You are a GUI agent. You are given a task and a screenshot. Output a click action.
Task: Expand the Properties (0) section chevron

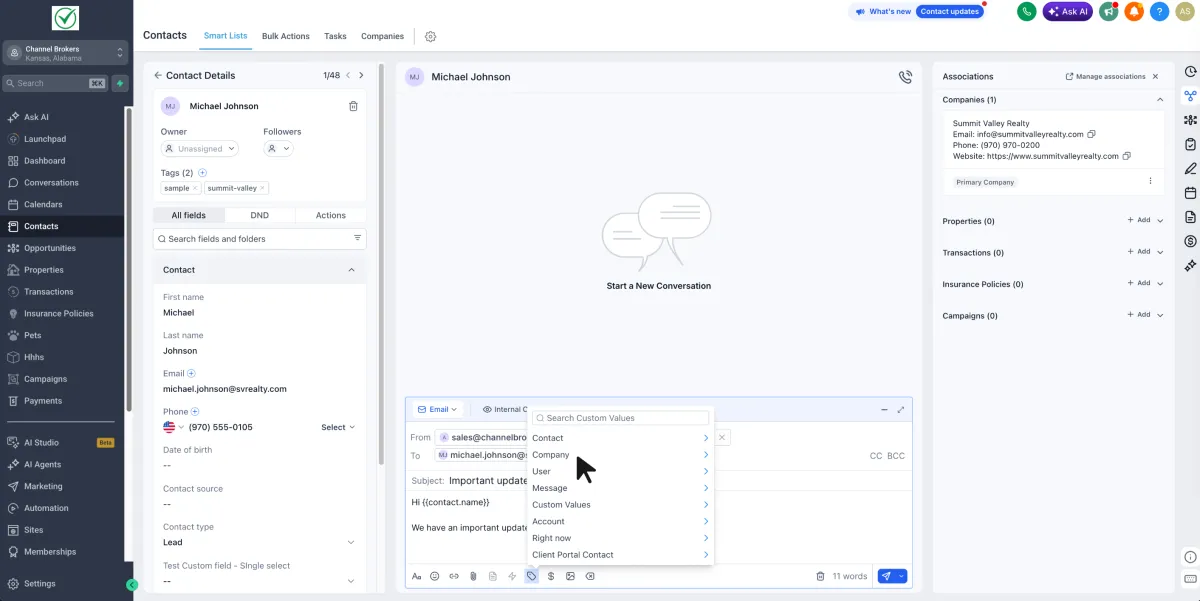1160,221
